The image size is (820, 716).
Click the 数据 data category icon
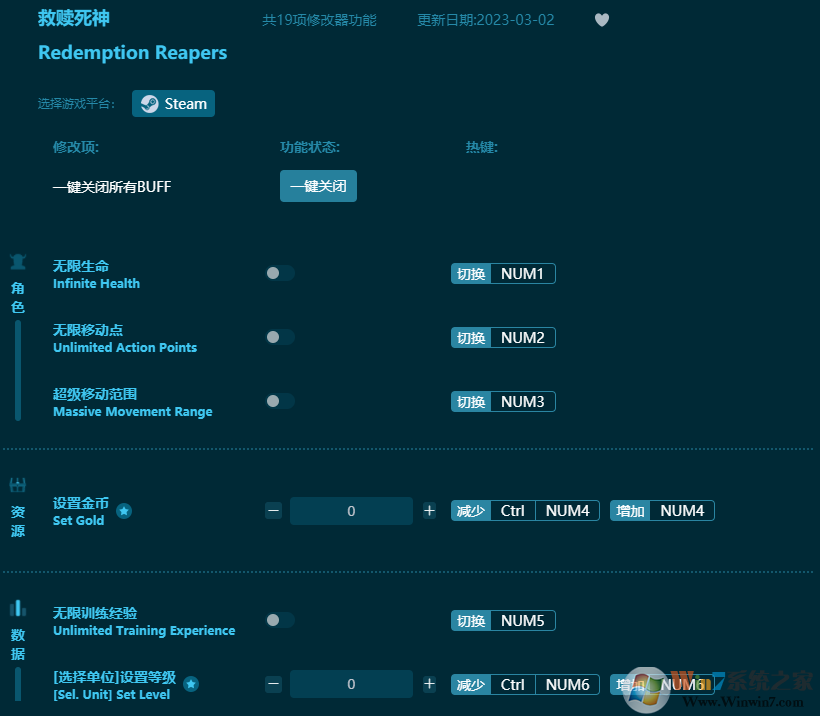(18, 608)
